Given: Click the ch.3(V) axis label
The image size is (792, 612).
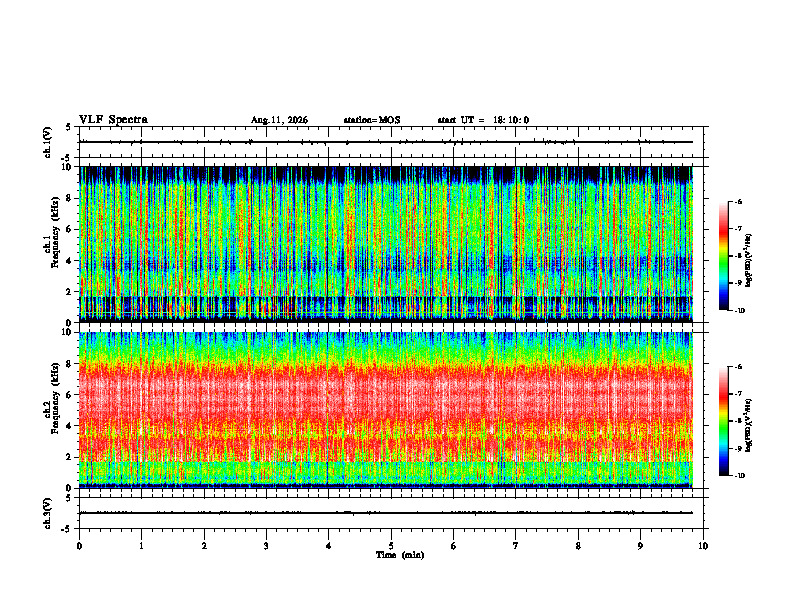Looking at the screenshot, I should coord(47,513).
